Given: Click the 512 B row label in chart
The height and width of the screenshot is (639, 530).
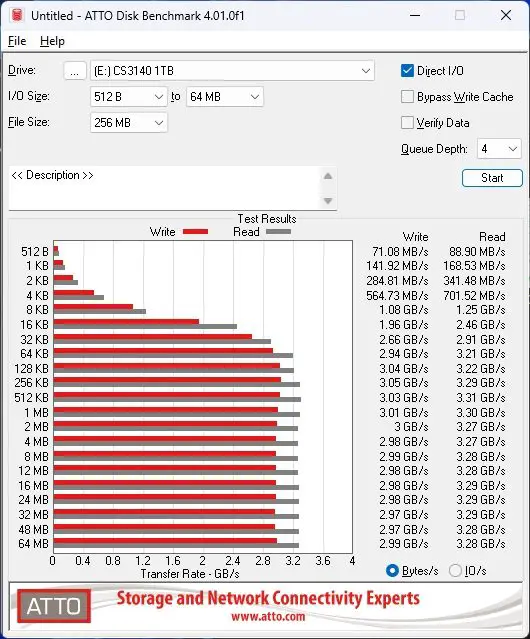Looking at the screenshot, I should (x=35, y=252).
